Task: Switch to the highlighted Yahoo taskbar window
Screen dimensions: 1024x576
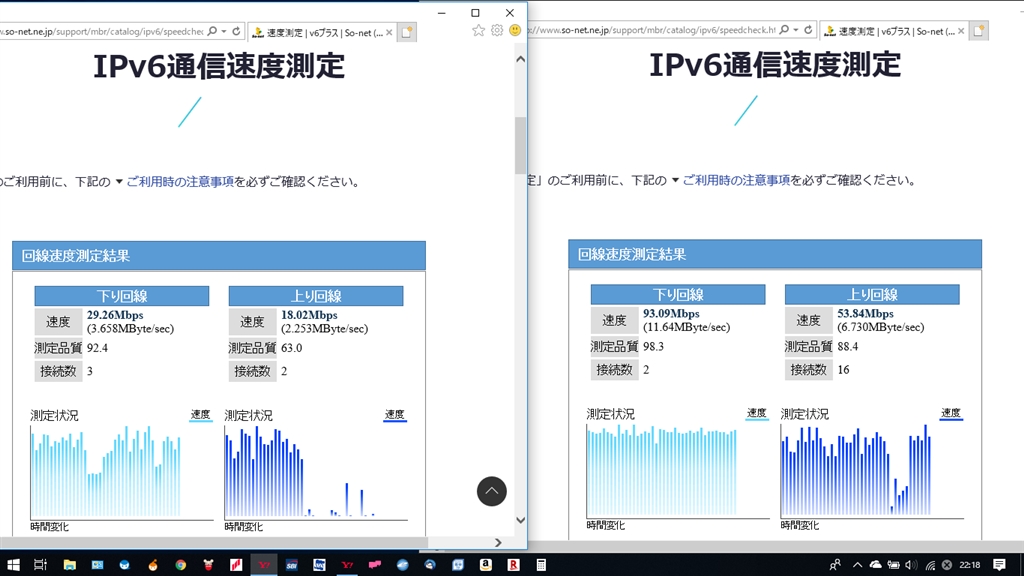Action: (x=264, y=565)
